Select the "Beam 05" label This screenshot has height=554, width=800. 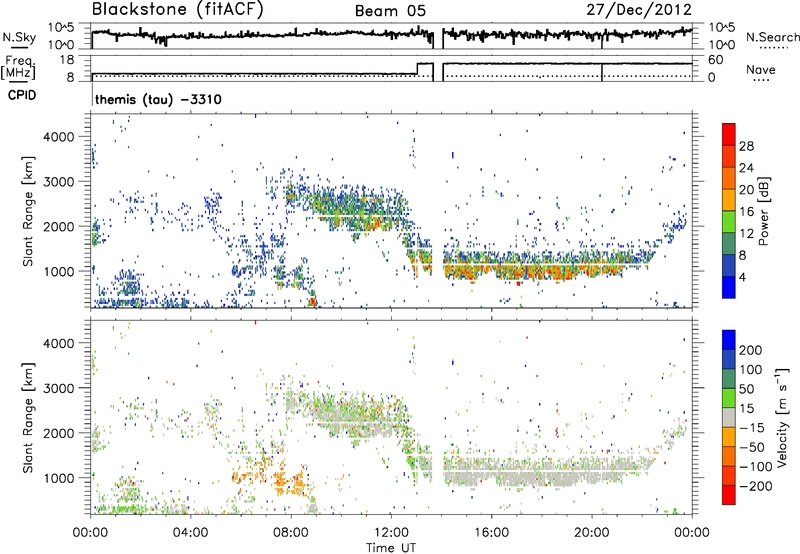(390, 11)
